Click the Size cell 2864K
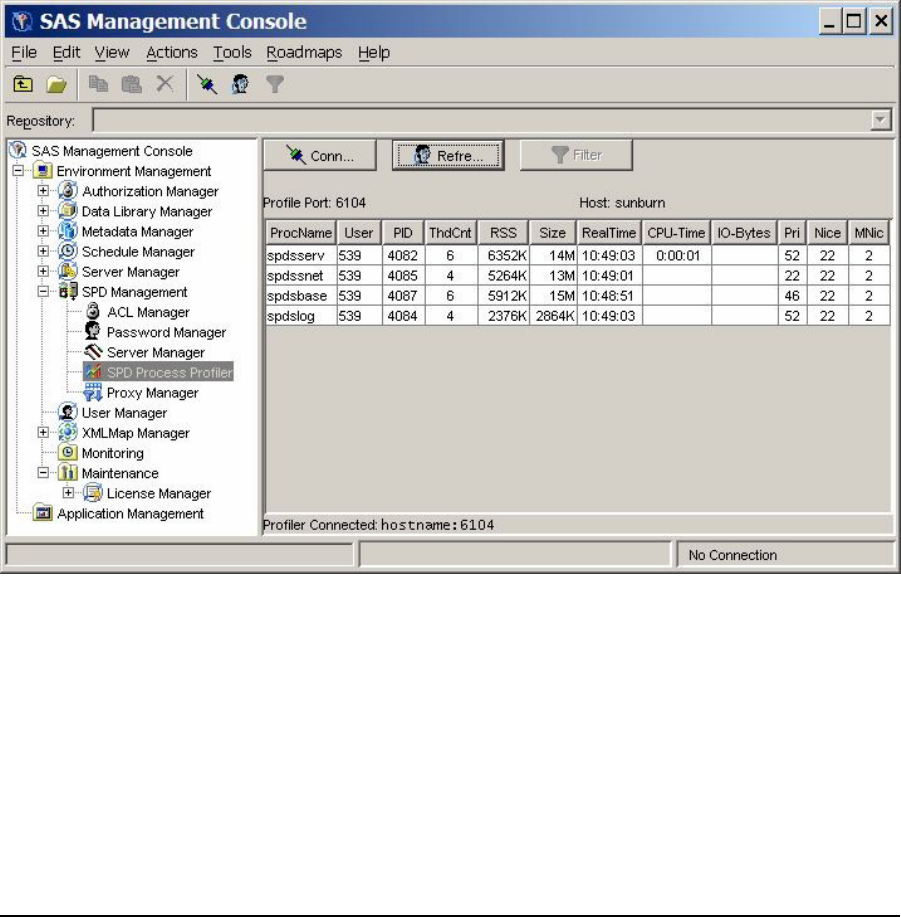Image resolution: width=901 pixels, height=917 pixels. click(x=554, y=316)
